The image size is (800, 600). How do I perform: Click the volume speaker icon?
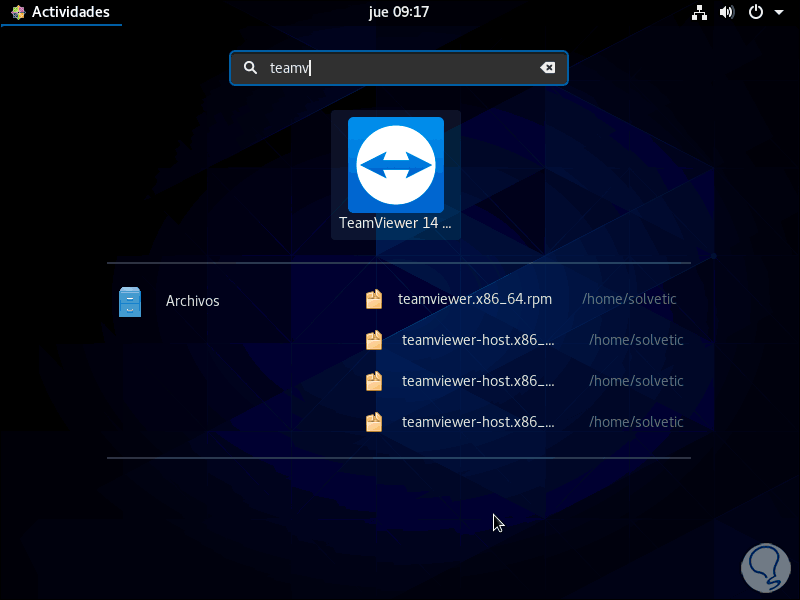727,12
